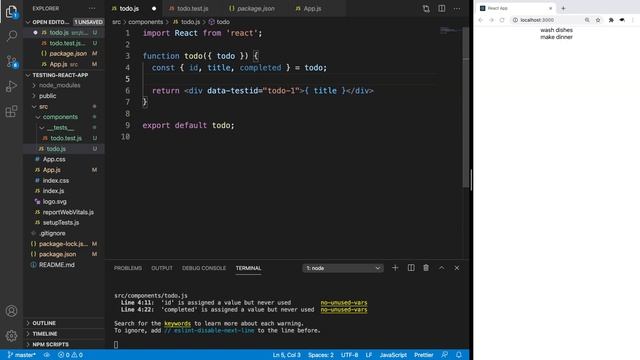This screenshot has width=640, height=360.
Task: Click Ln 5, Col 3 cursor position
Action: pyautogui.click(x=287, y=355)
